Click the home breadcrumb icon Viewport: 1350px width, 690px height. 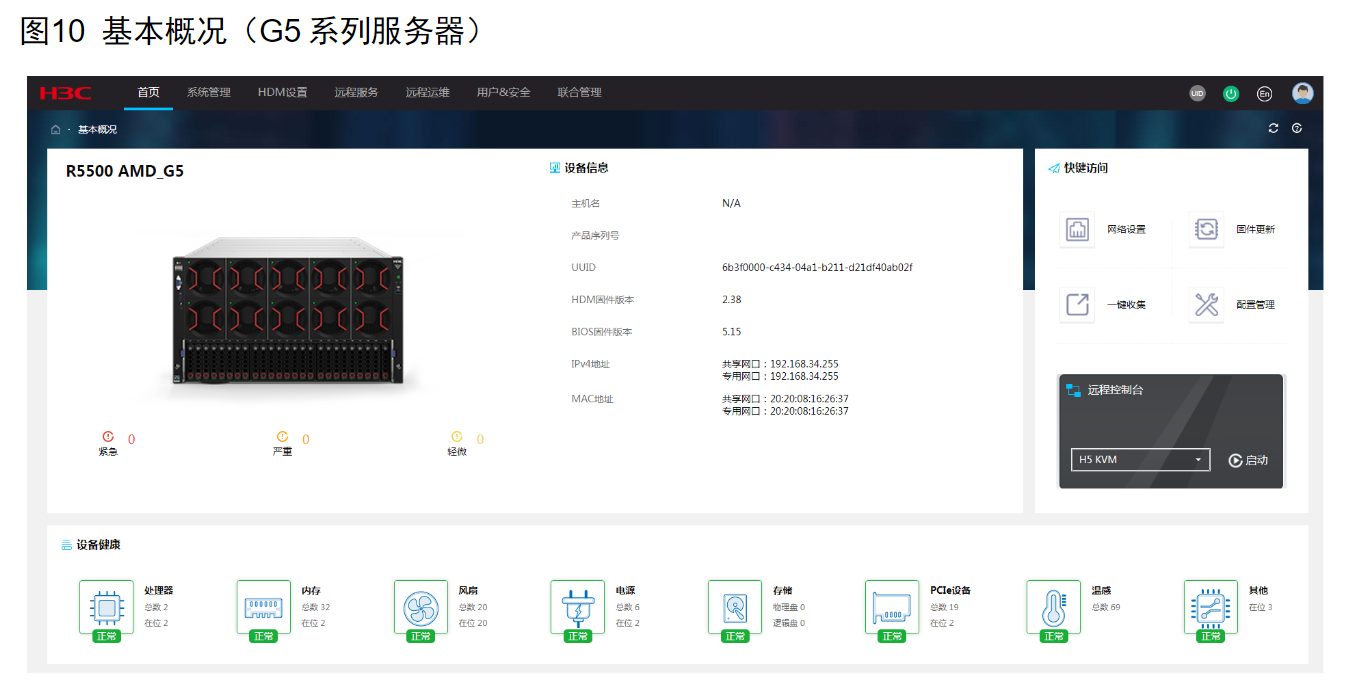tap(55, 129)
